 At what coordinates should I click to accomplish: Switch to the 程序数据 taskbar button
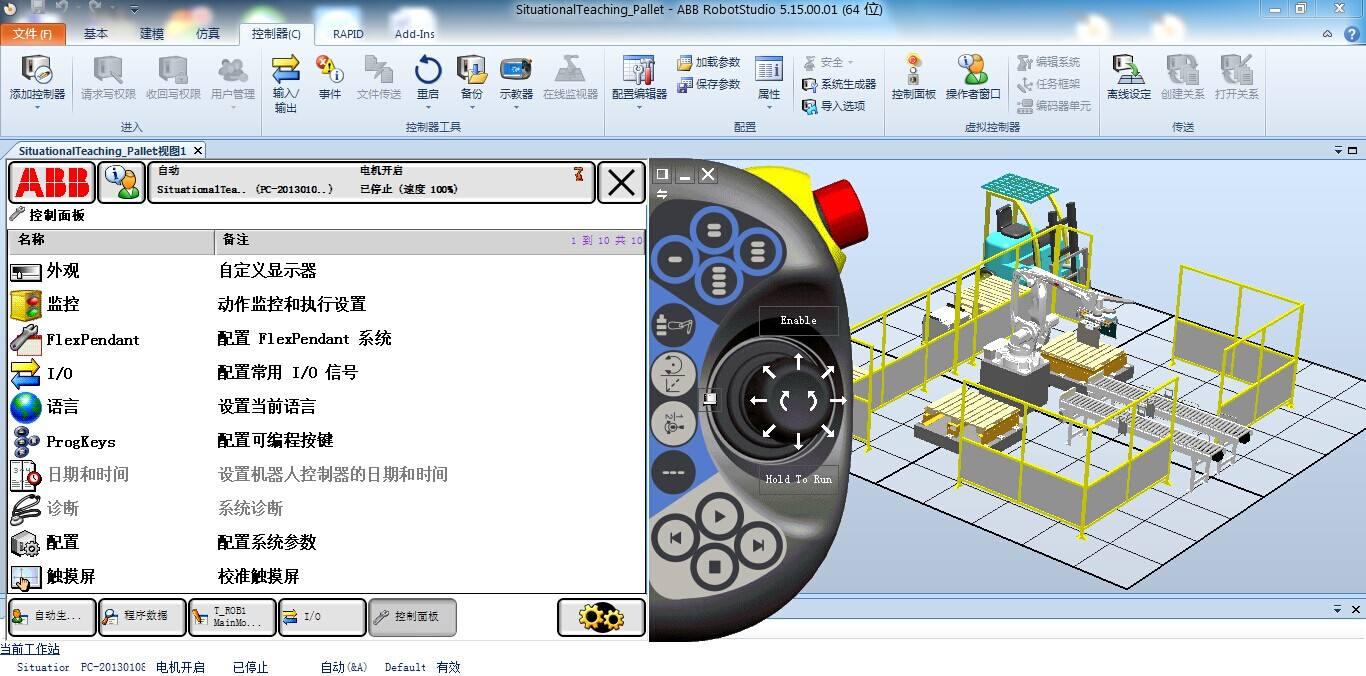pyautogui.click(x=143, y=617)
